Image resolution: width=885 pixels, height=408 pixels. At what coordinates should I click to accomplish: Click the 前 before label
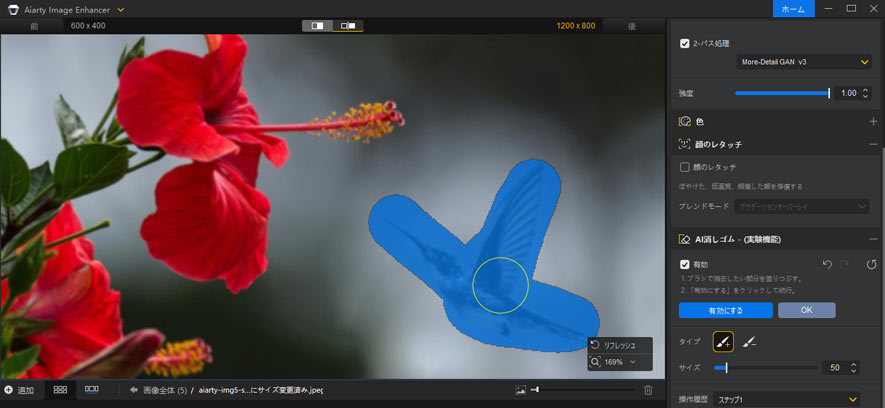coord(34,25)
